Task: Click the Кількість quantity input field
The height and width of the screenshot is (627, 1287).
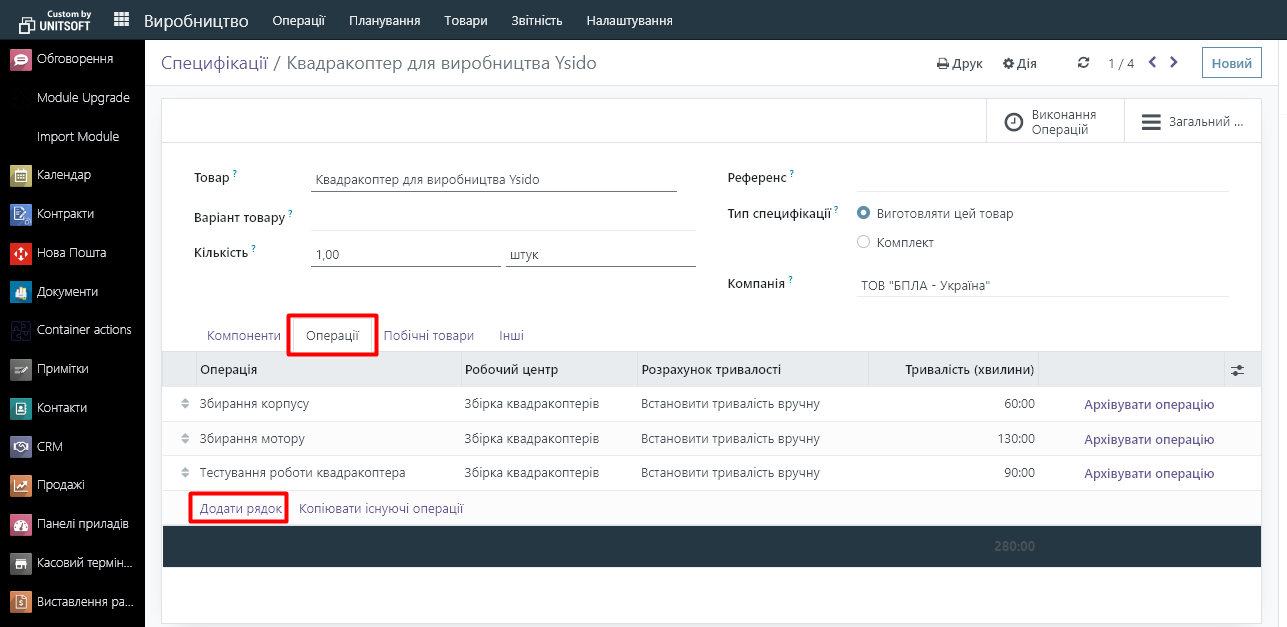Action: 405,255
